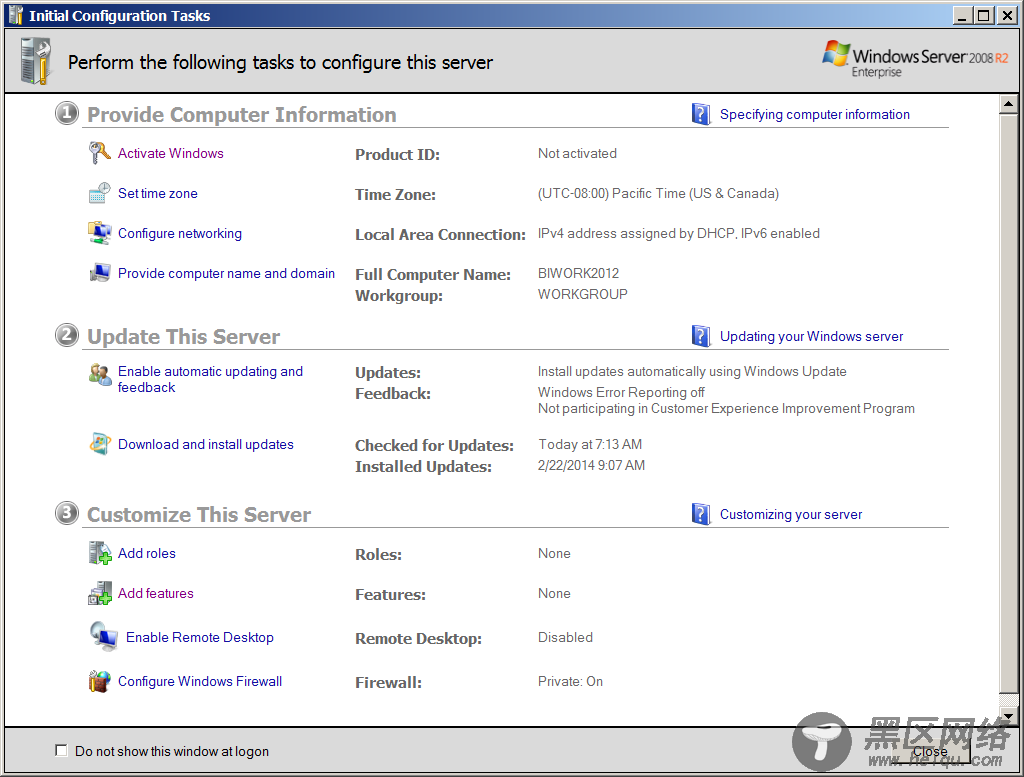Click the Enable Remote Desktop icon
Image resolution: width=1024 pixels, height=777 pixels.
(x=103, y=637)
